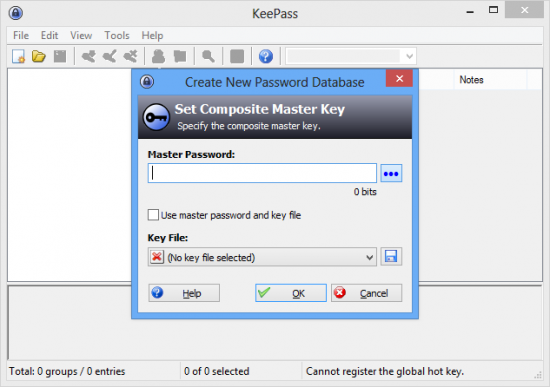Open the Tools menu
This screenshot has width=550, height=387.
pos(117,35)
